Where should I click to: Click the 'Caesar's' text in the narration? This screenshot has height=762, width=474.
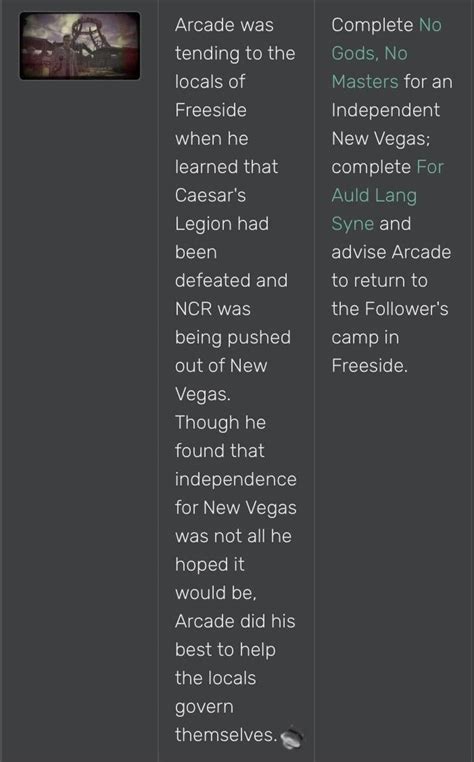coord(210,195)
